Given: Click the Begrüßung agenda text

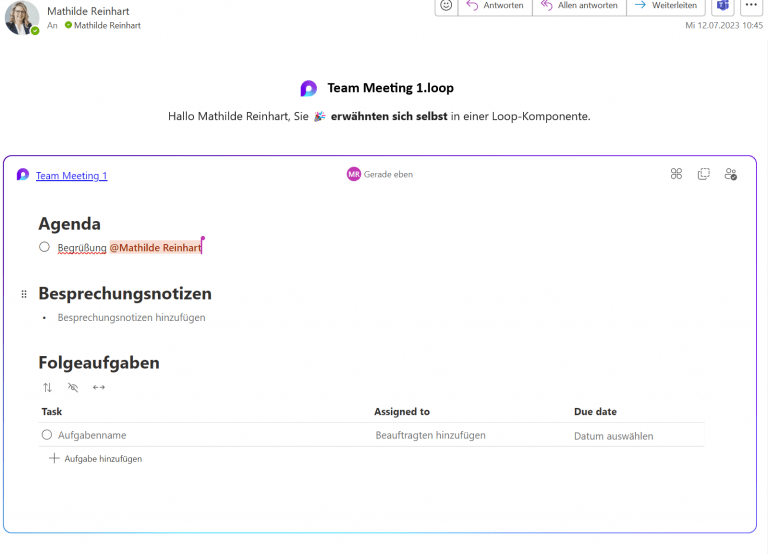Looking at the screenshot, I should pyautogui.click(x=82, y=248).
